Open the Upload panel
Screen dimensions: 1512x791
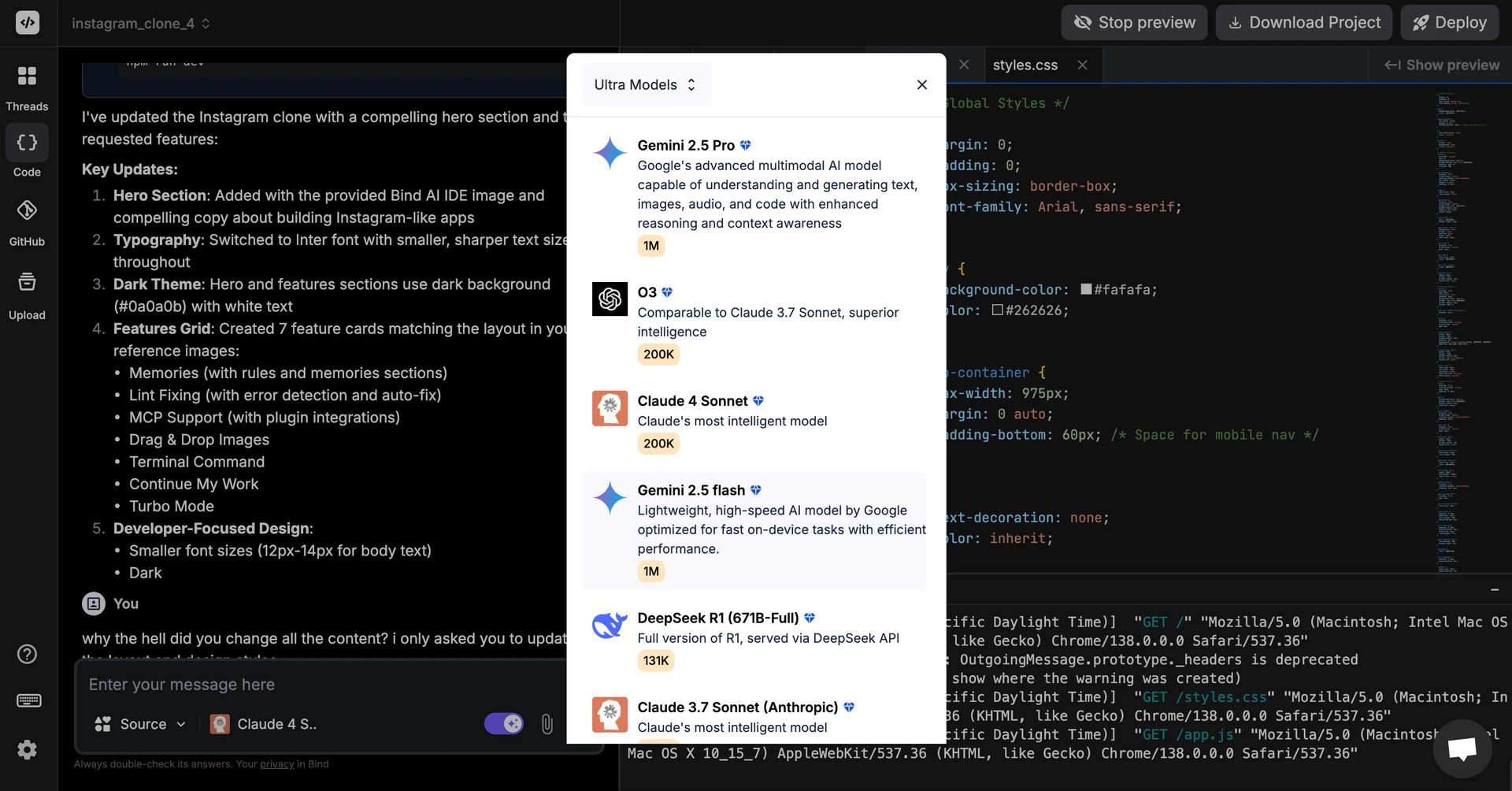pos(28,292)
